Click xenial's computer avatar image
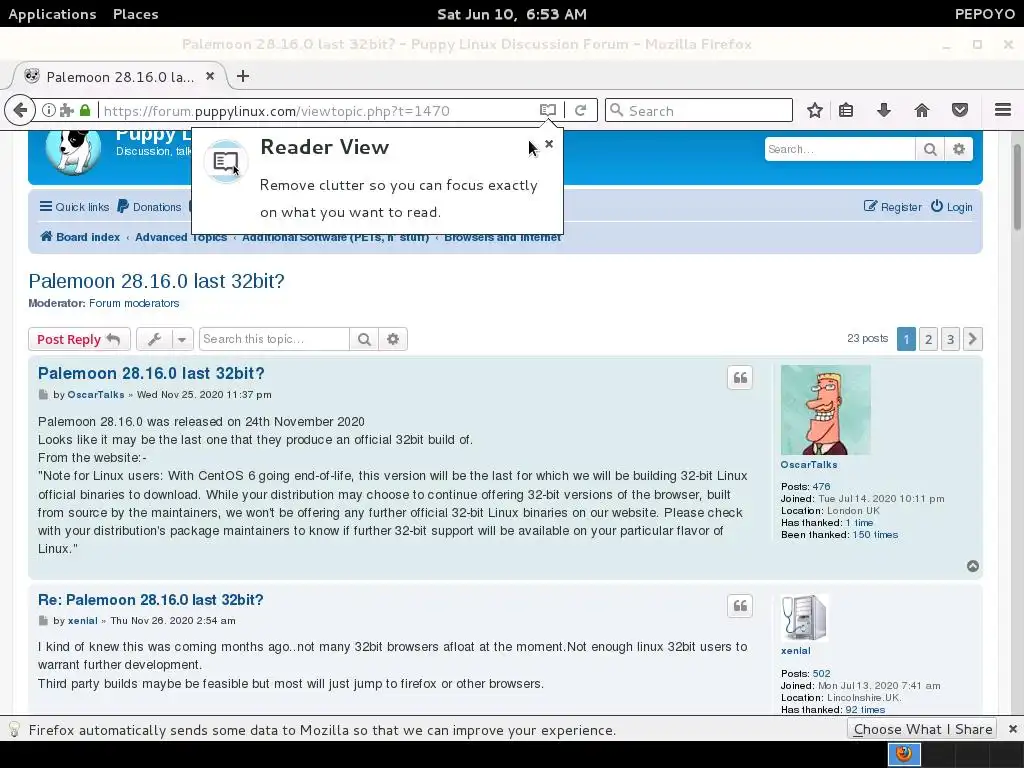 pyautogui.click(x=805, y=618)
